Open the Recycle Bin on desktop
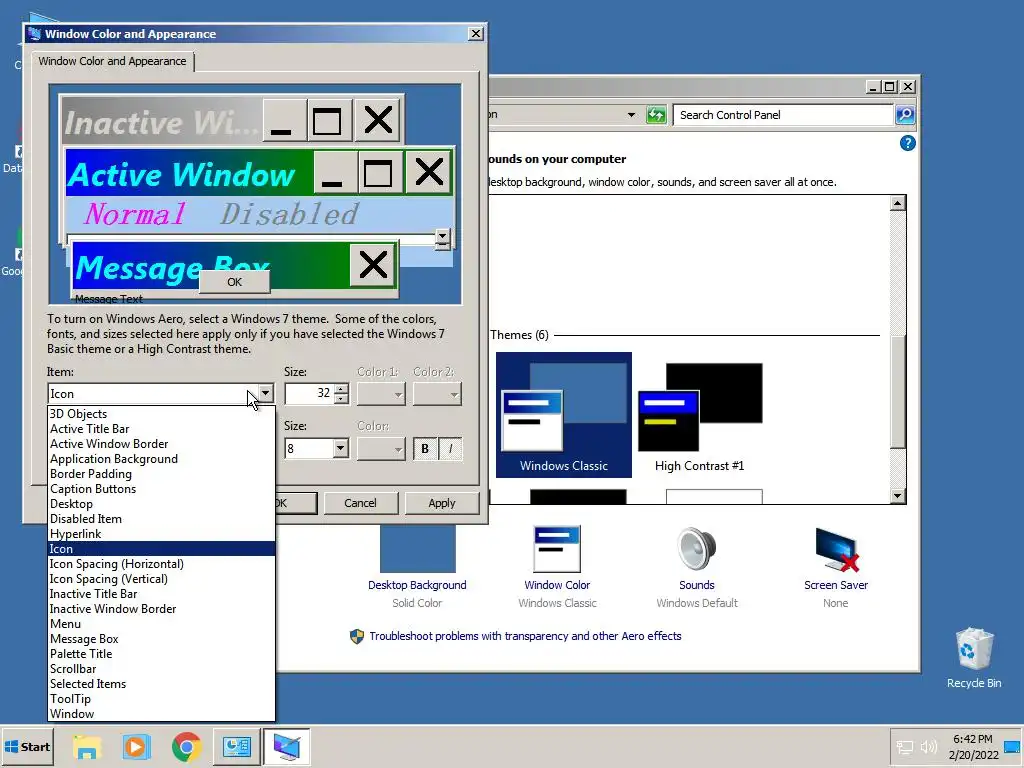The width and height of the screenshot is (1024, 768). (x=974, y=657)
